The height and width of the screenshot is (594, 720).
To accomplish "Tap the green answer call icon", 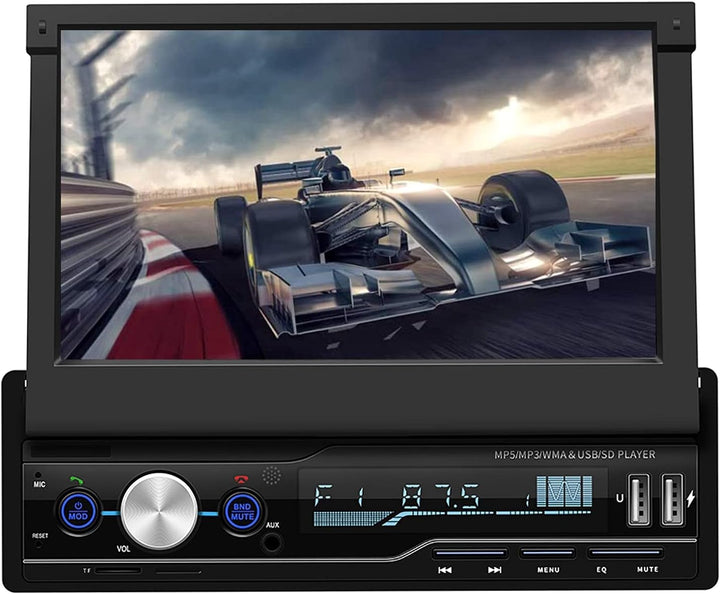I will point(78,480).
